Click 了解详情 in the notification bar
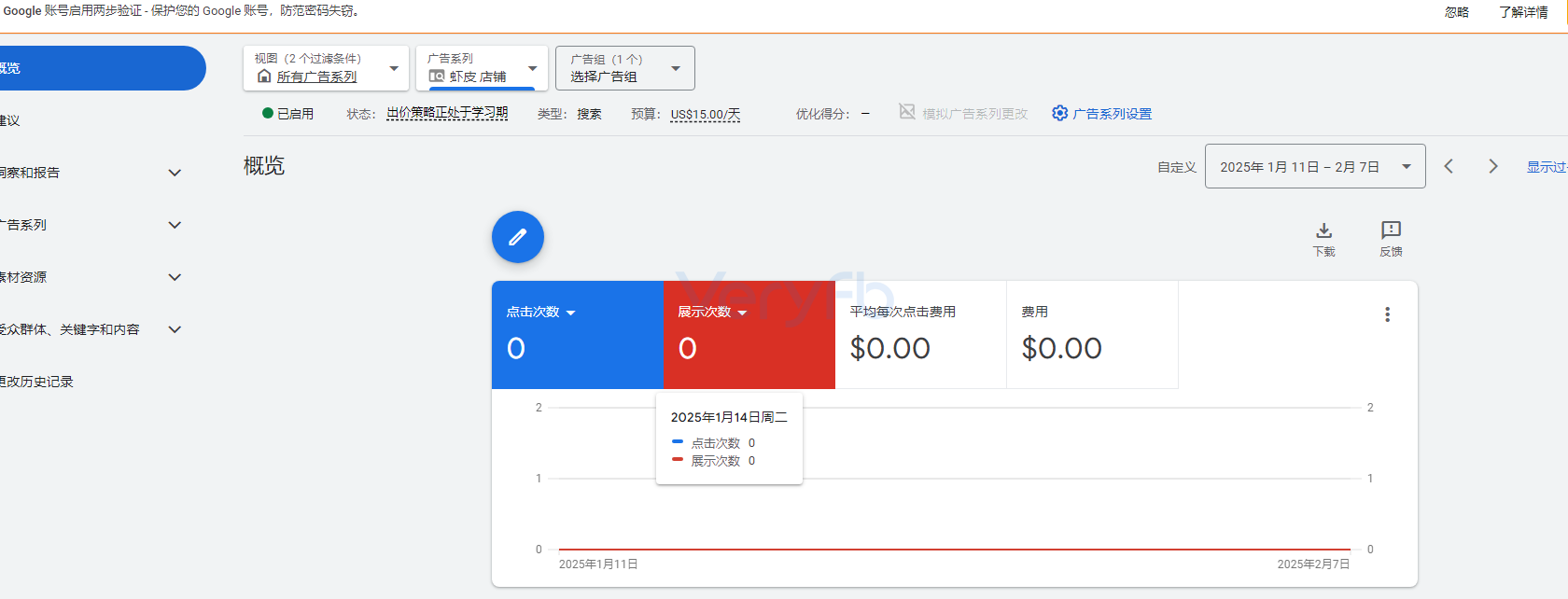1568x599 pixels. (1524, 12)
